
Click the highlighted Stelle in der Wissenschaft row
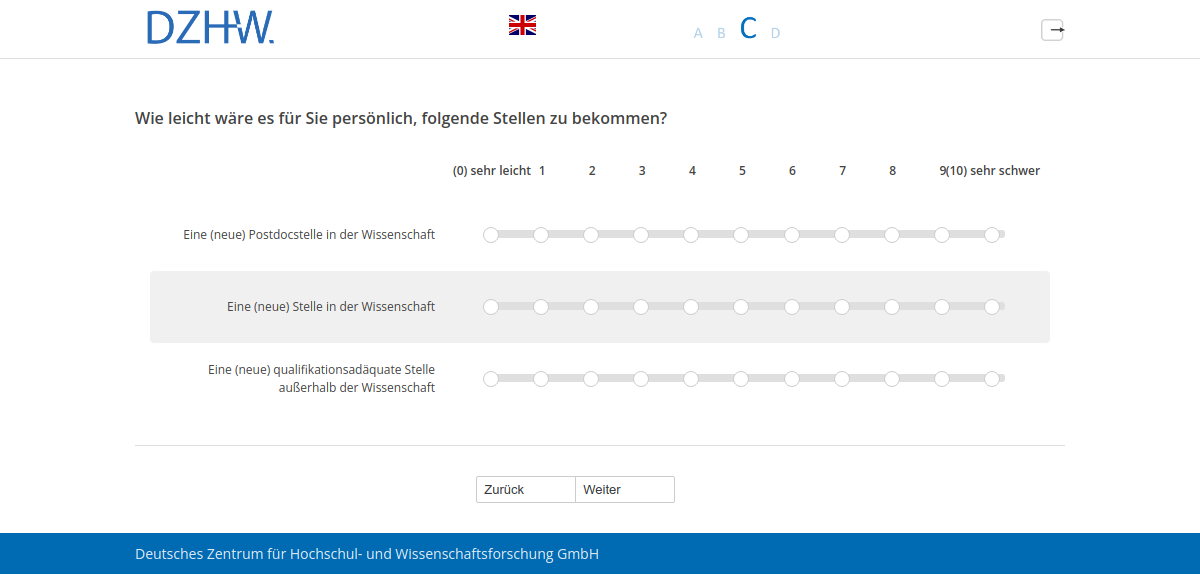(600, 307)
